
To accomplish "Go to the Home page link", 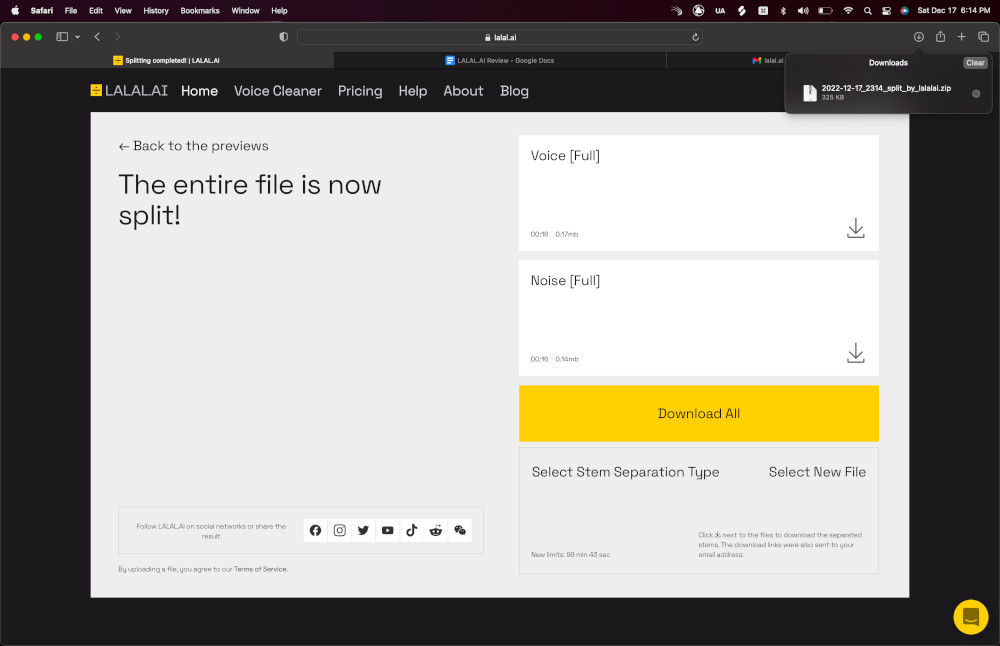I will click(200, 91).
